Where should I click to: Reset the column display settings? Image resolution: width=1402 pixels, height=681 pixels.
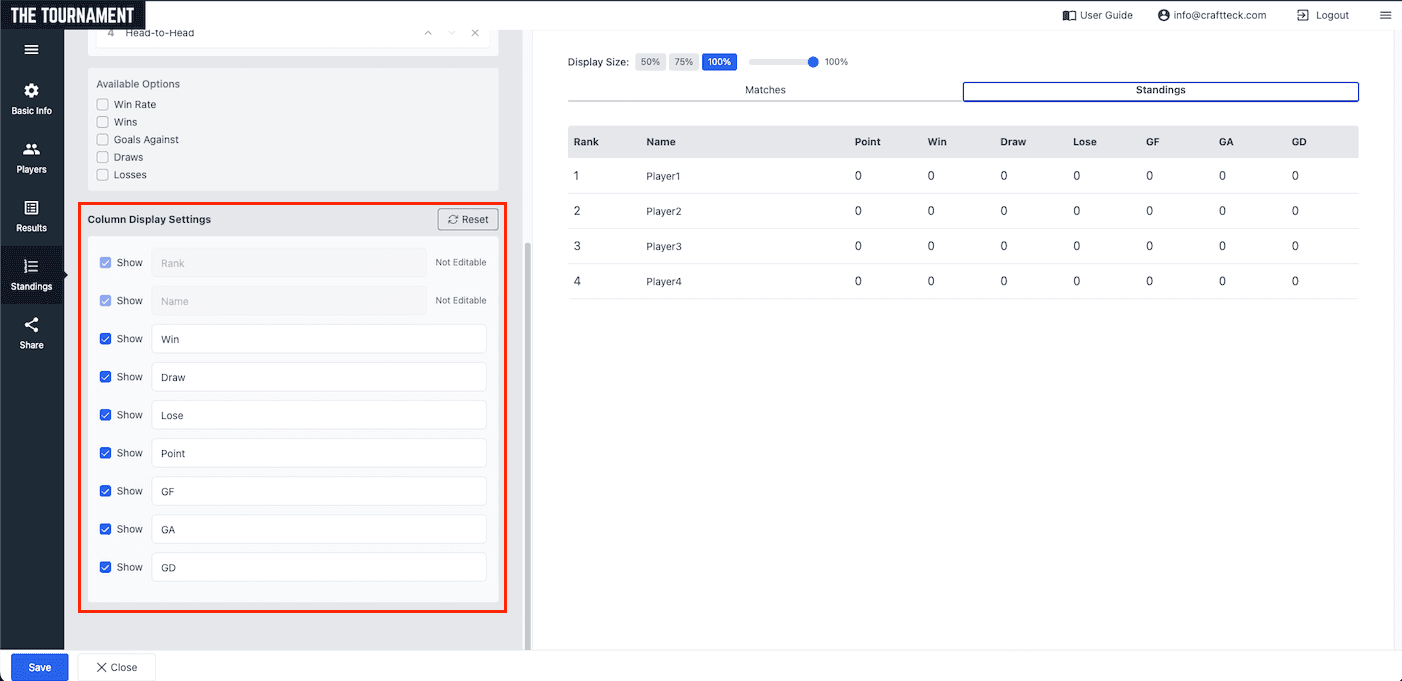(x=468, y=219)
